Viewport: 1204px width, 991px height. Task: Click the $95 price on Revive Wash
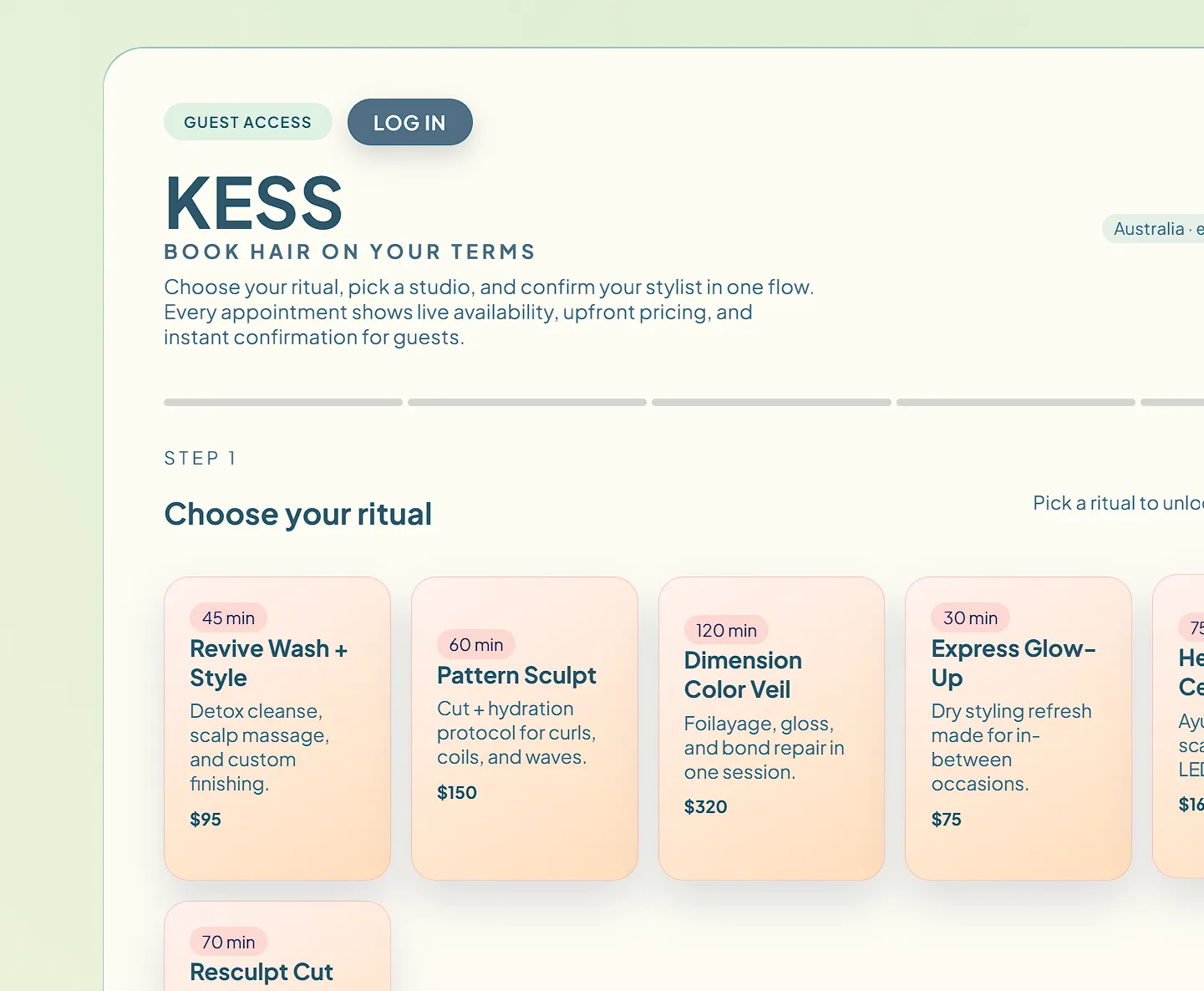click(x=206, y=819)
